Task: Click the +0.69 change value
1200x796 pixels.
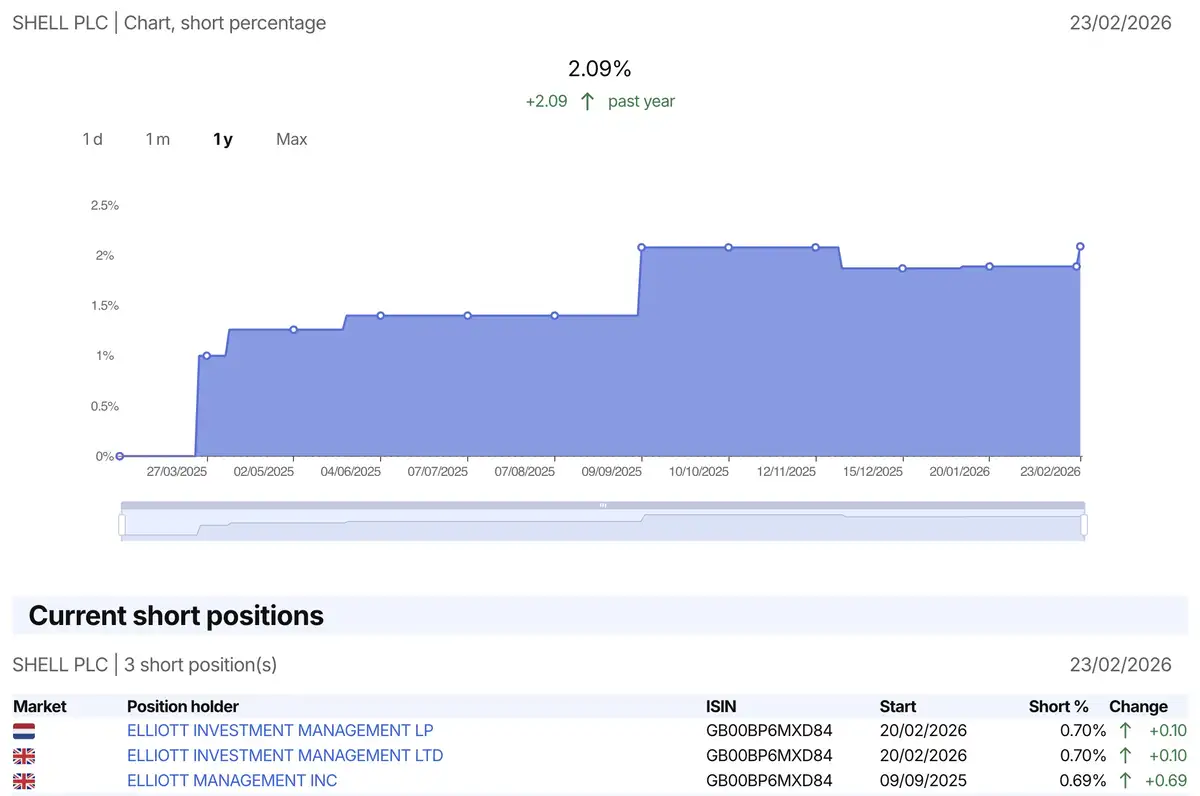Action: tap(1168, 780)
